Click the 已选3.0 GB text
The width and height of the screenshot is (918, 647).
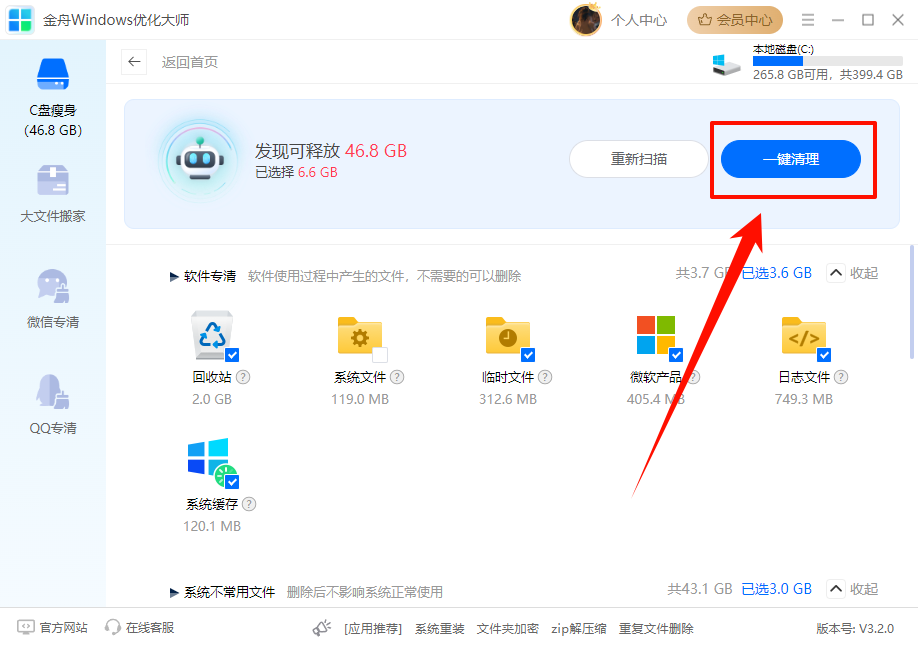pos(777,588)
